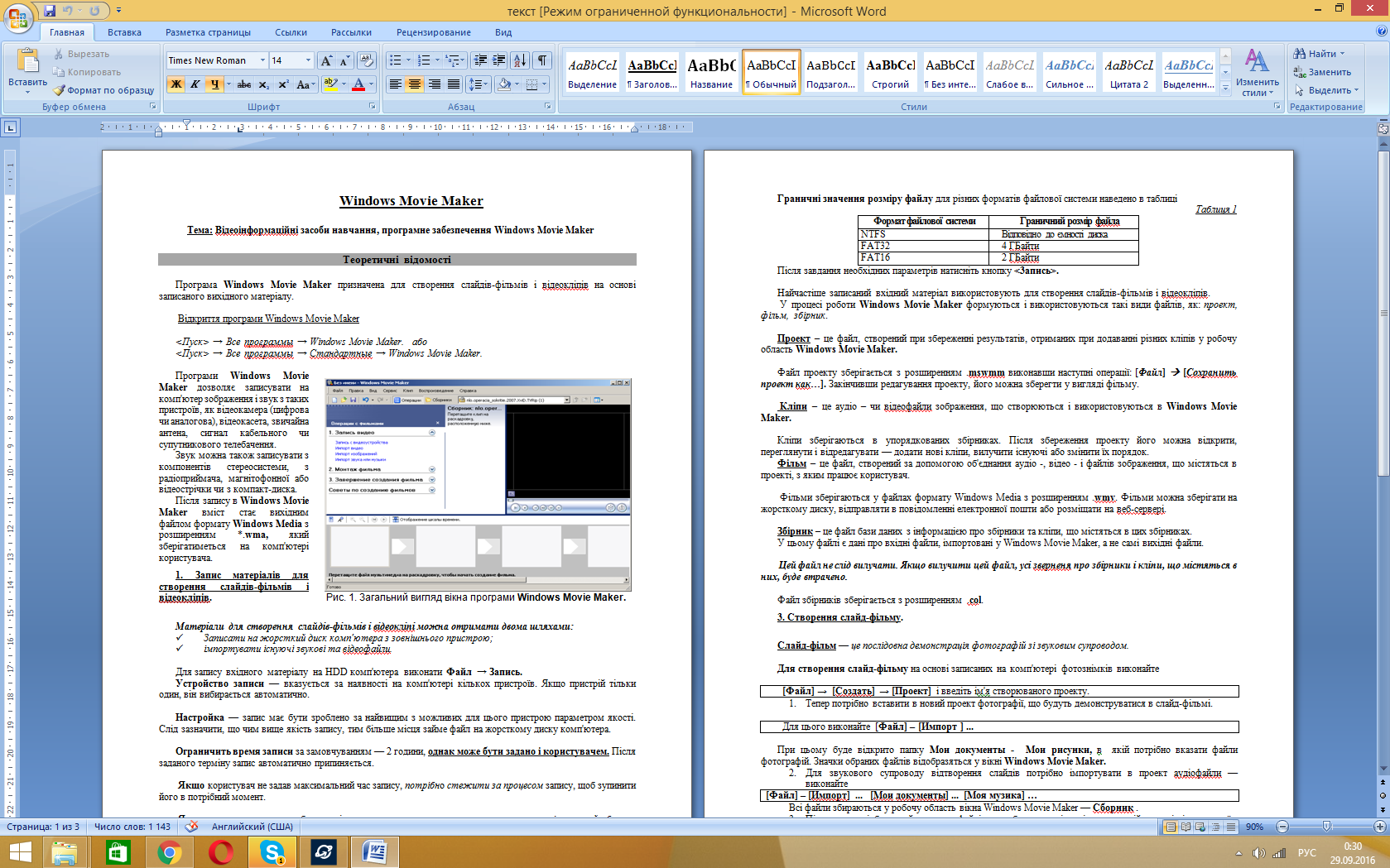Click the Вставить (Paste) clipboard icon
Viewport: 1390px width, 868px height.
(x=27, y=61)
